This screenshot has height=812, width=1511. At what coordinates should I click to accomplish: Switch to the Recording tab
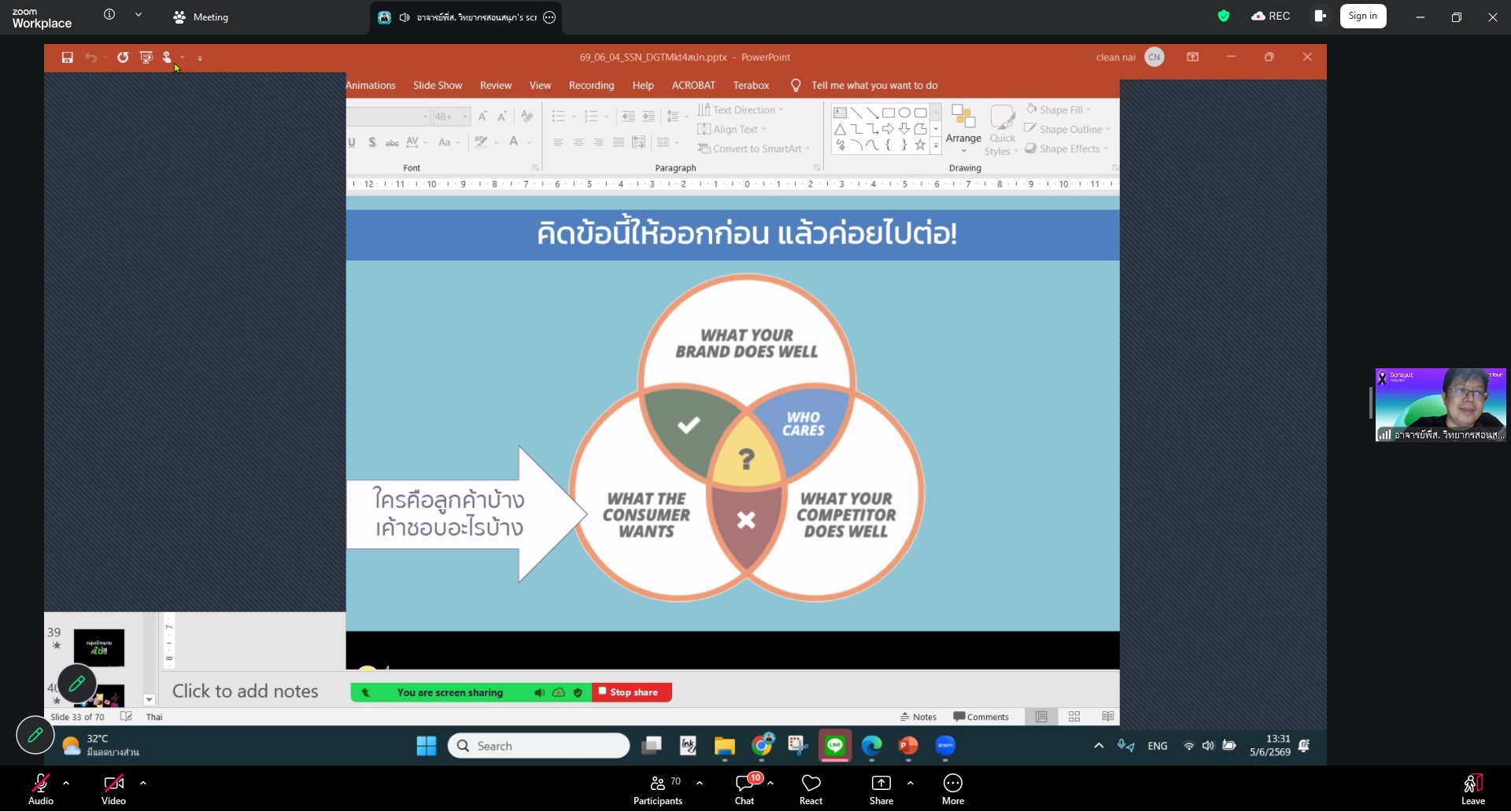coord(591,86)
